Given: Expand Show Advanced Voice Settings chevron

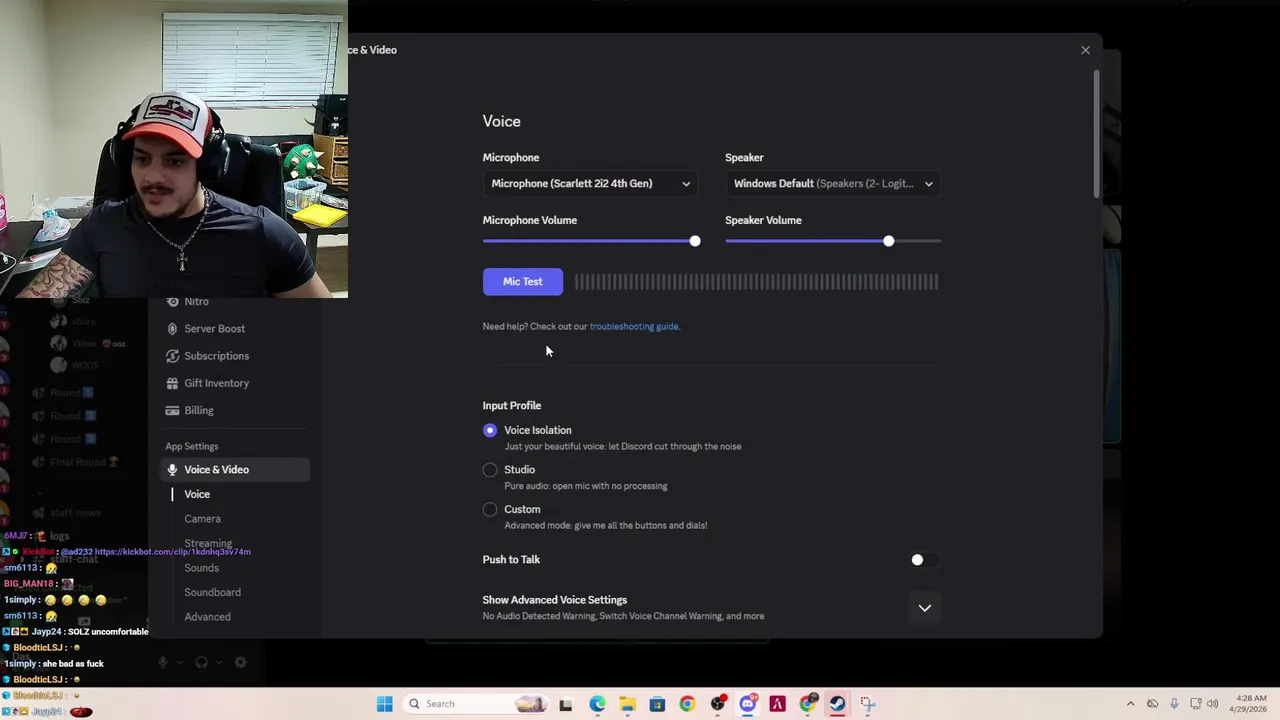Looking at the screenshot, I should click(x=925, y=608).
